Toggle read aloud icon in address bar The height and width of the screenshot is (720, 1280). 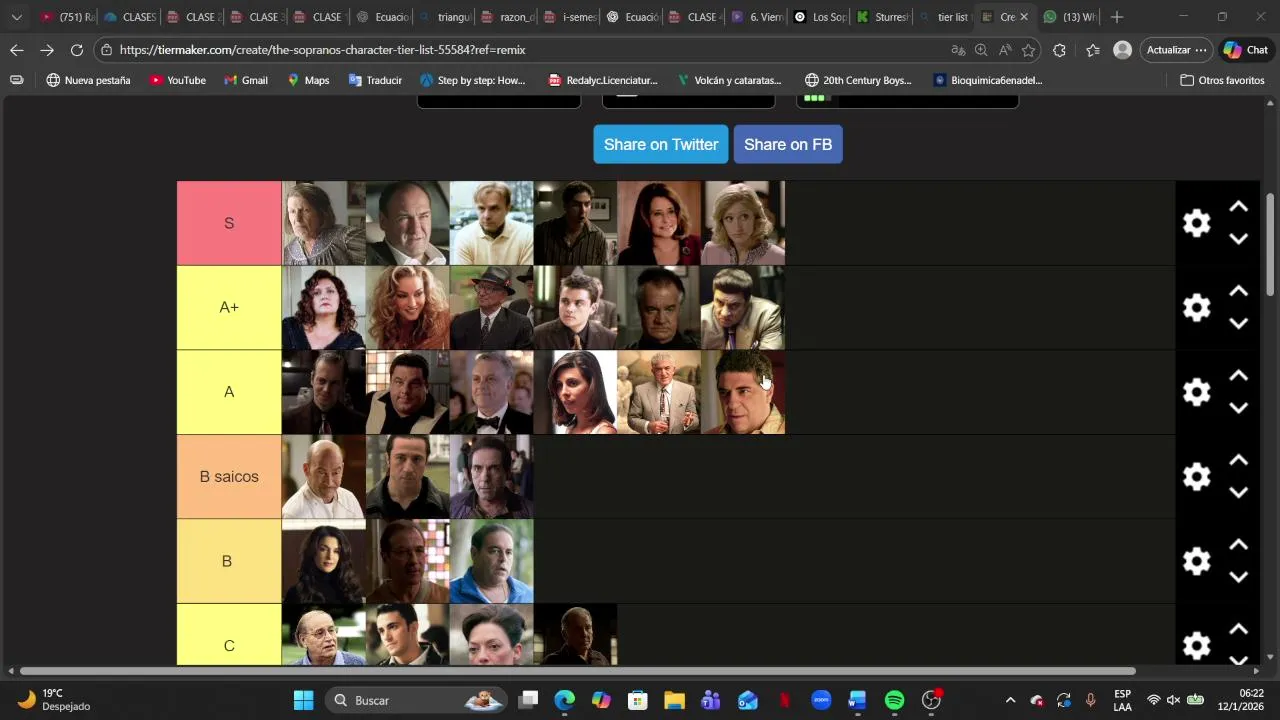(x=1005, y=50)
